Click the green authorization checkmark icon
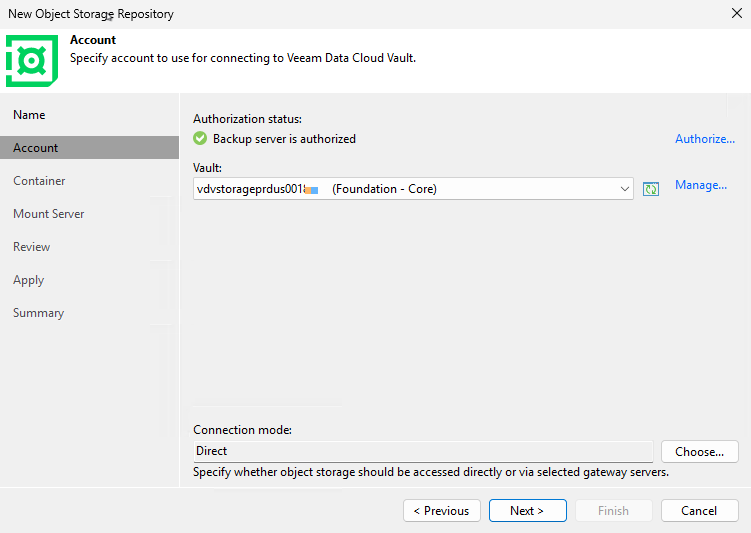The height and width of the screenshot is (533, 751). point(200,139)
